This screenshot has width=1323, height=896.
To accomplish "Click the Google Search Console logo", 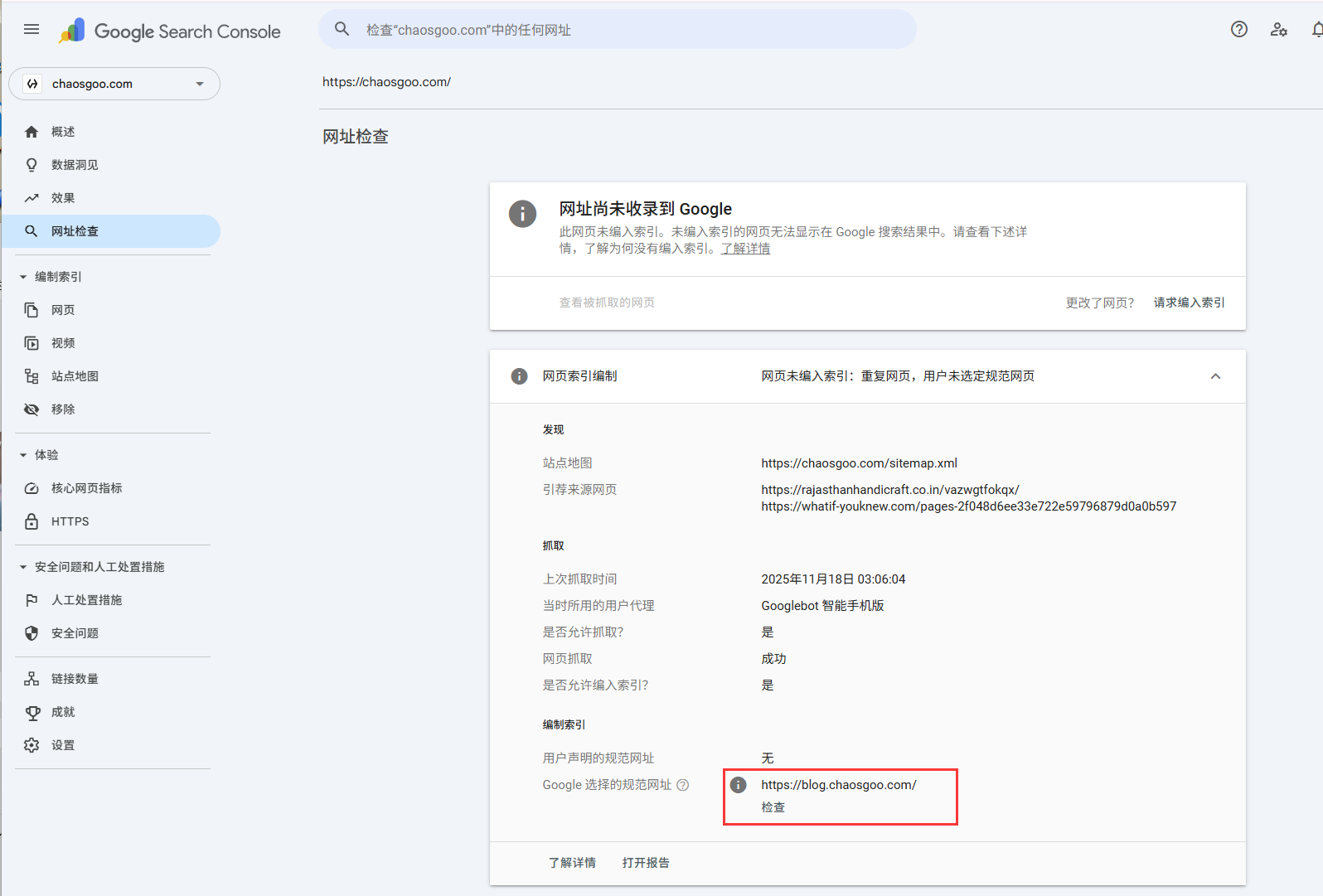I will coord(170,31).
